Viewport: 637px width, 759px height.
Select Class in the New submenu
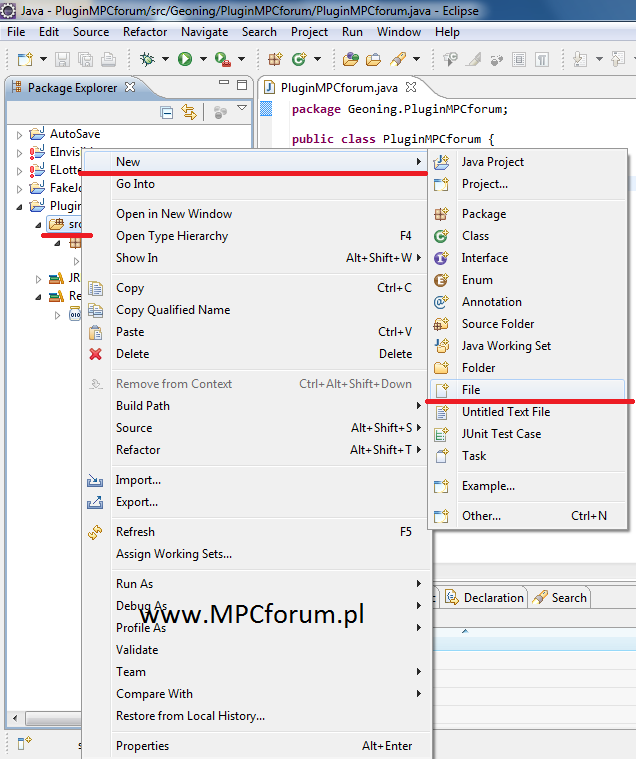pos(527,236)
